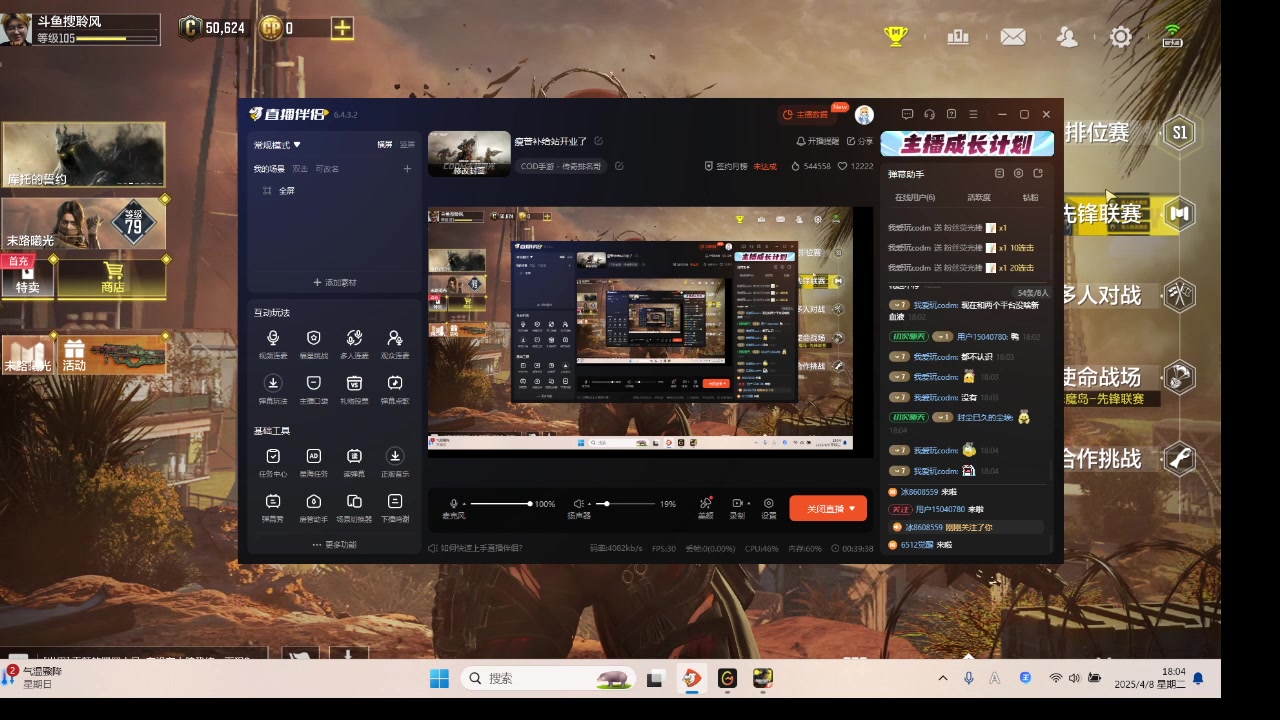The width and height of the screenshot is (1280, 720).
Task: Expand 更多功能 more functions
Action: point(334,545)
